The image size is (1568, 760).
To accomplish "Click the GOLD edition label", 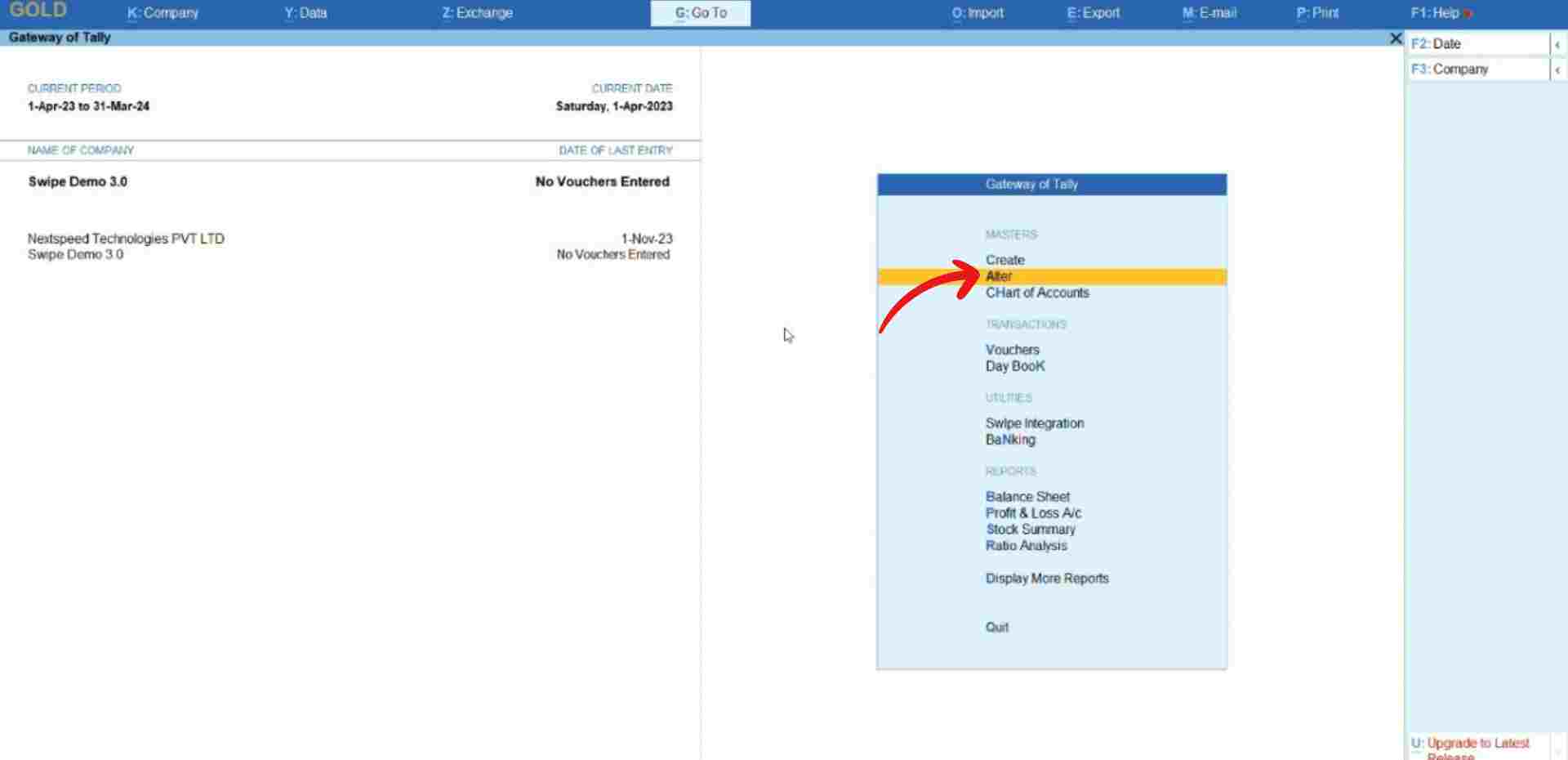I will pyautogui.click(x=38, y=10).
